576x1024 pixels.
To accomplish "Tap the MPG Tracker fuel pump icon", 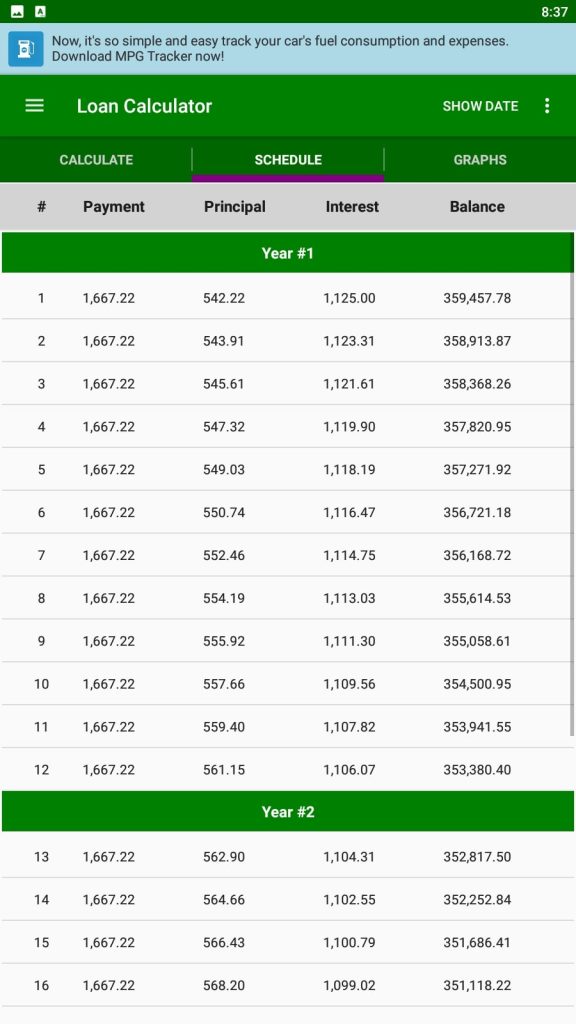I will pos(26,49).
